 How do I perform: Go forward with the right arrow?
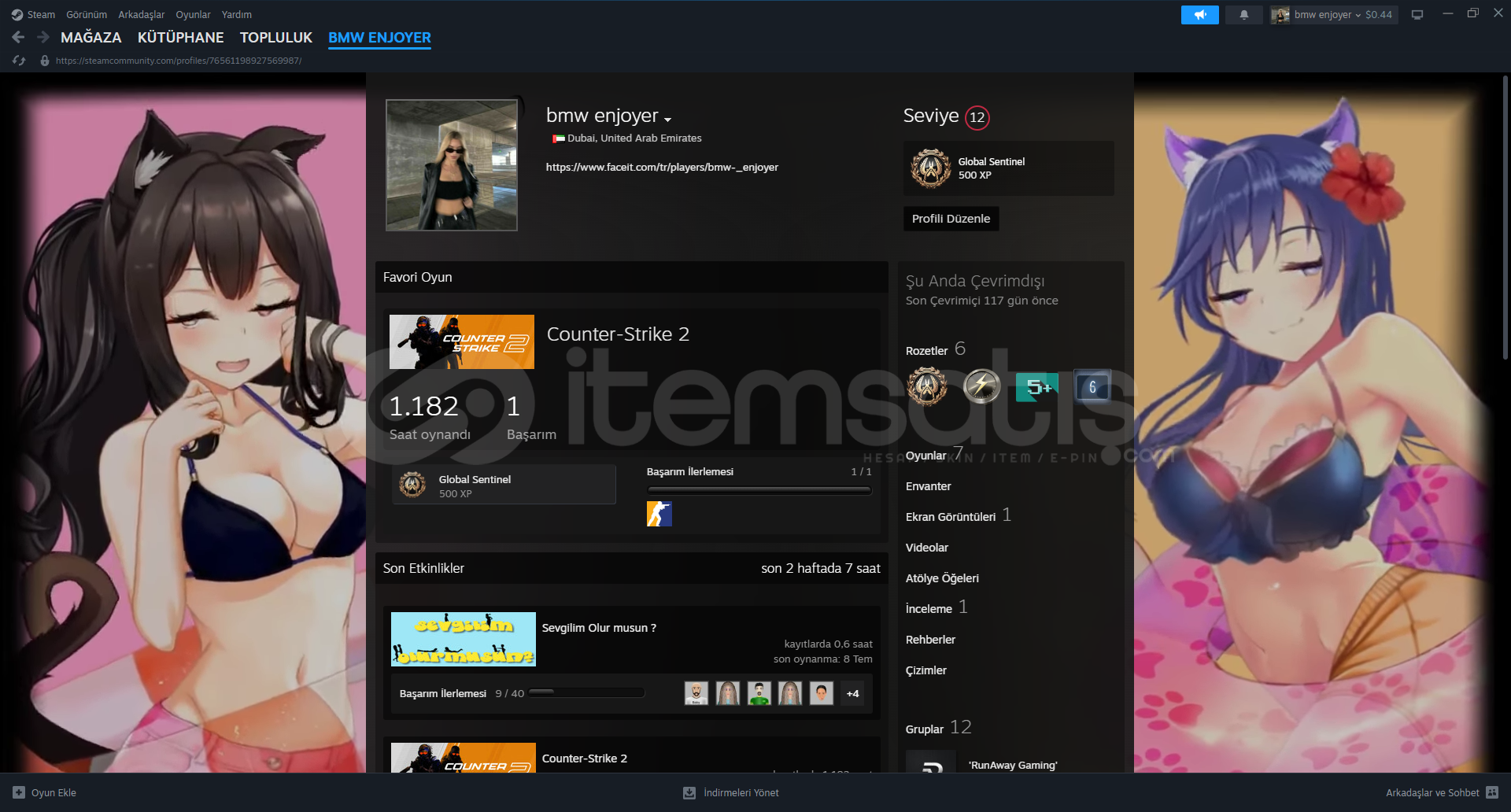click(x=43, y=37)
